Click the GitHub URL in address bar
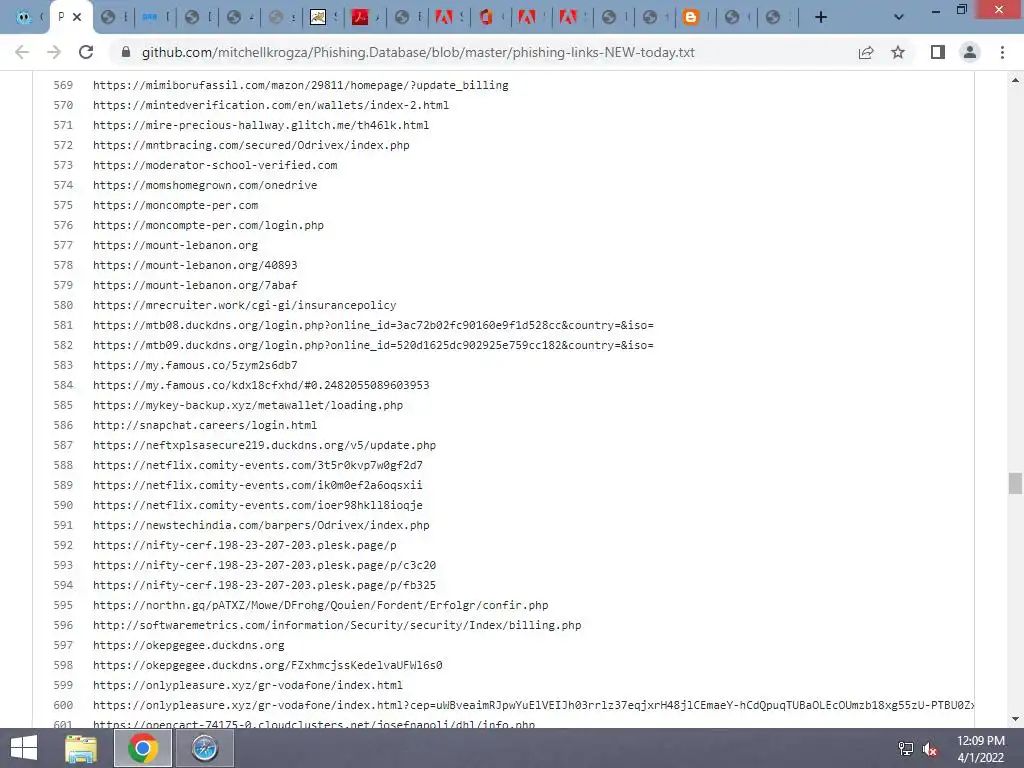 click(x=418, y=52)
